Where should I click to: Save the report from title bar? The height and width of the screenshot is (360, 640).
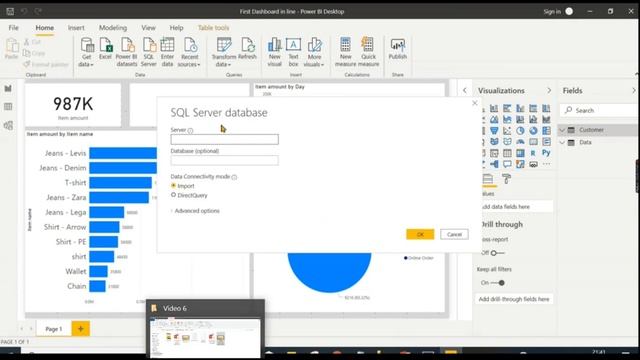tap(10, 11)
